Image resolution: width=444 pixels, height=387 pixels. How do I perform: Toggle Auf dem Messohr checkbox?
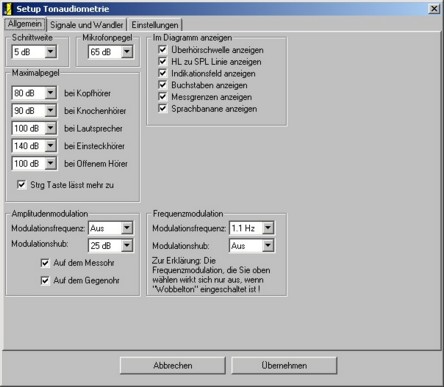pos(45,263)
